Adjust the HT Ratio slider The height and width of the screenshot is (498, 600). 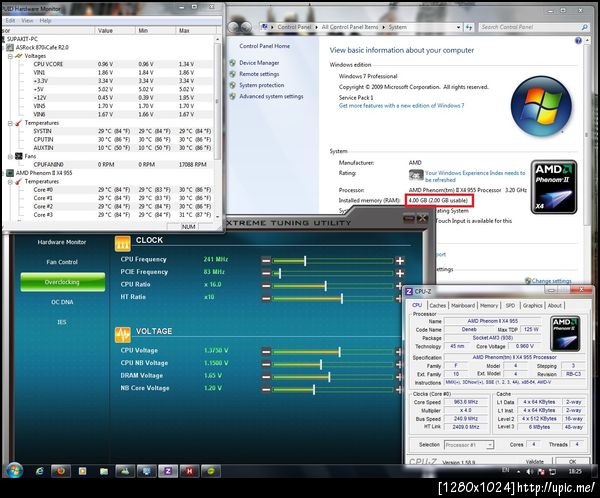click(x=342, y=298)
